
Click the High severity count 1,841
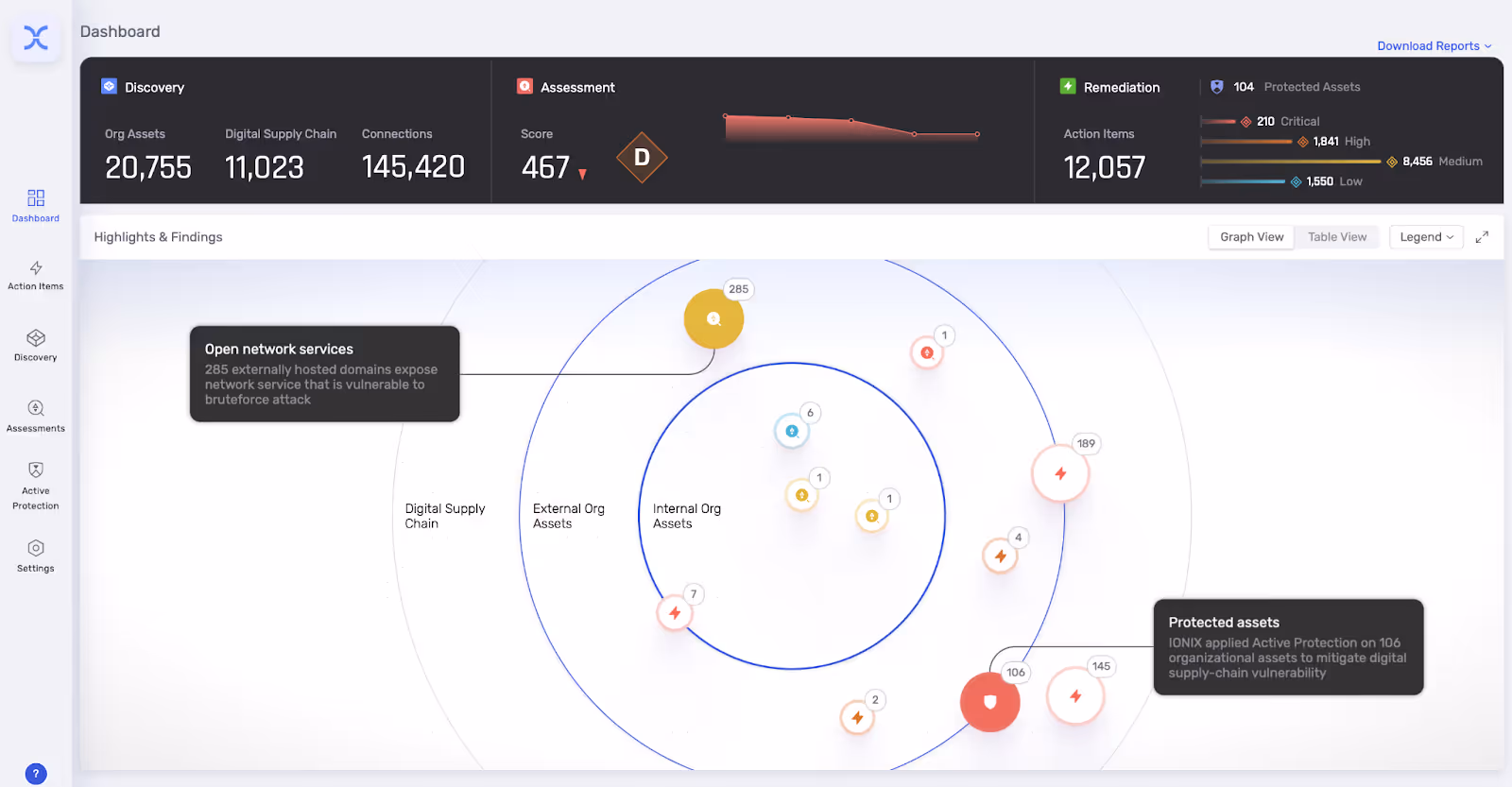(1326, 142)
